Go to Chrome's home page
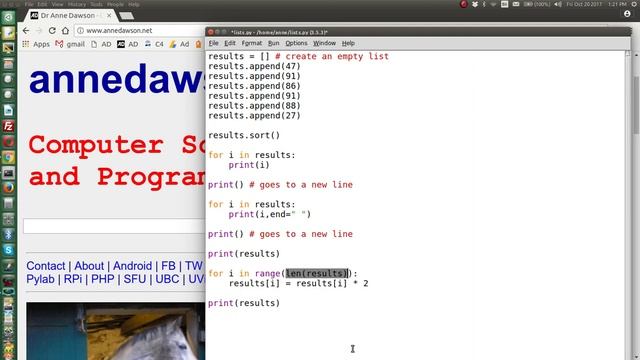 pyautogui.click(x=65, y=31)
